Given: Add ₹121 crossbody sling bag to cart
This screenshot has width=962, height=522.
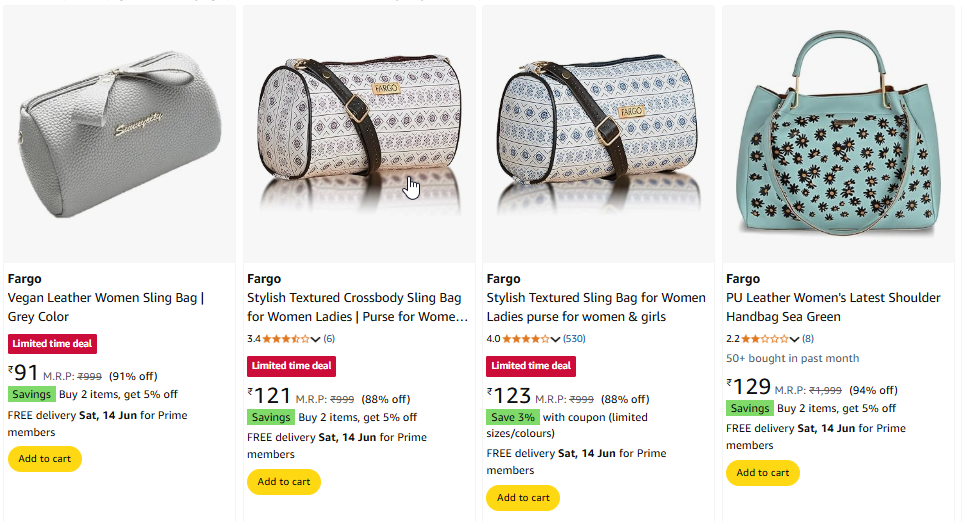Looking at the screenshot, I should click(x=284, y=482).
